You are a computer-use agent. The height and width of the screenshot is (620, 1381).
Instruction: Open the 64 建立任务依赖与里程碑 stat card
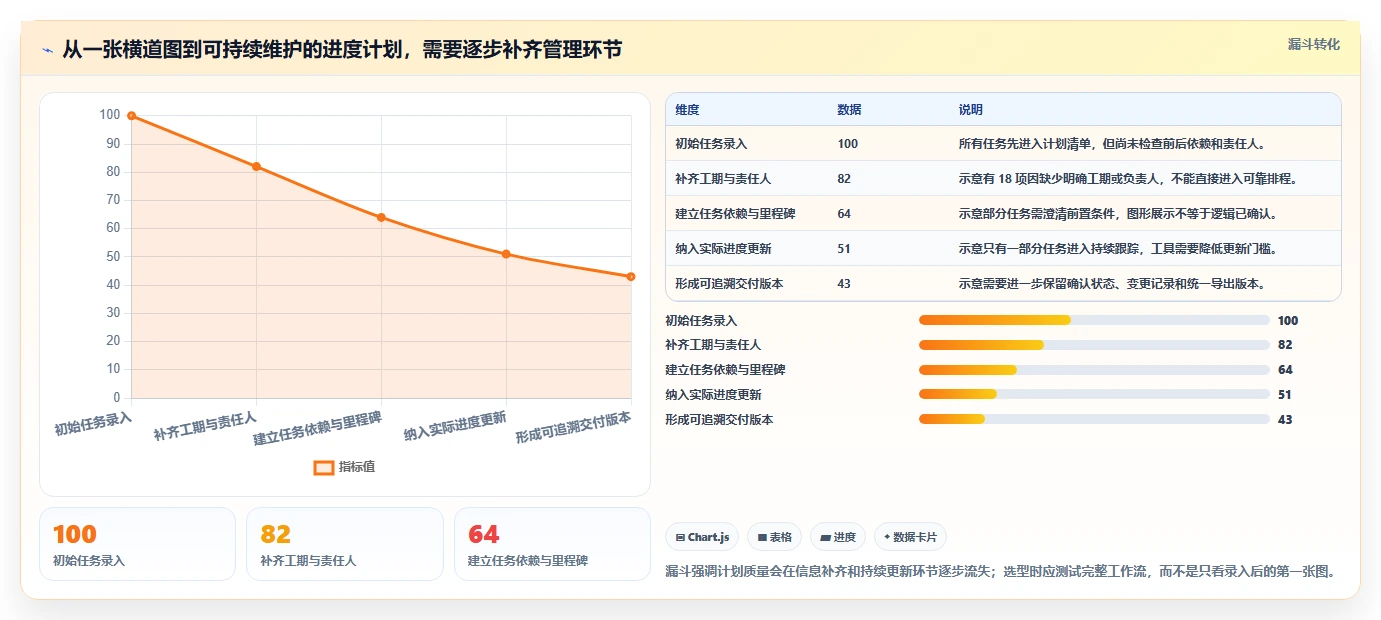click(552, 544)
